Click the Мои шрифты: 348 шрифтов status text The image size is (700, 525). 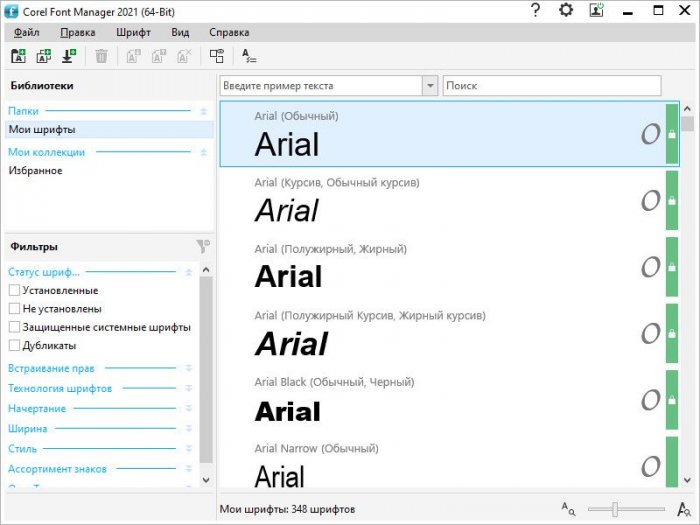(x=287, y=509)
